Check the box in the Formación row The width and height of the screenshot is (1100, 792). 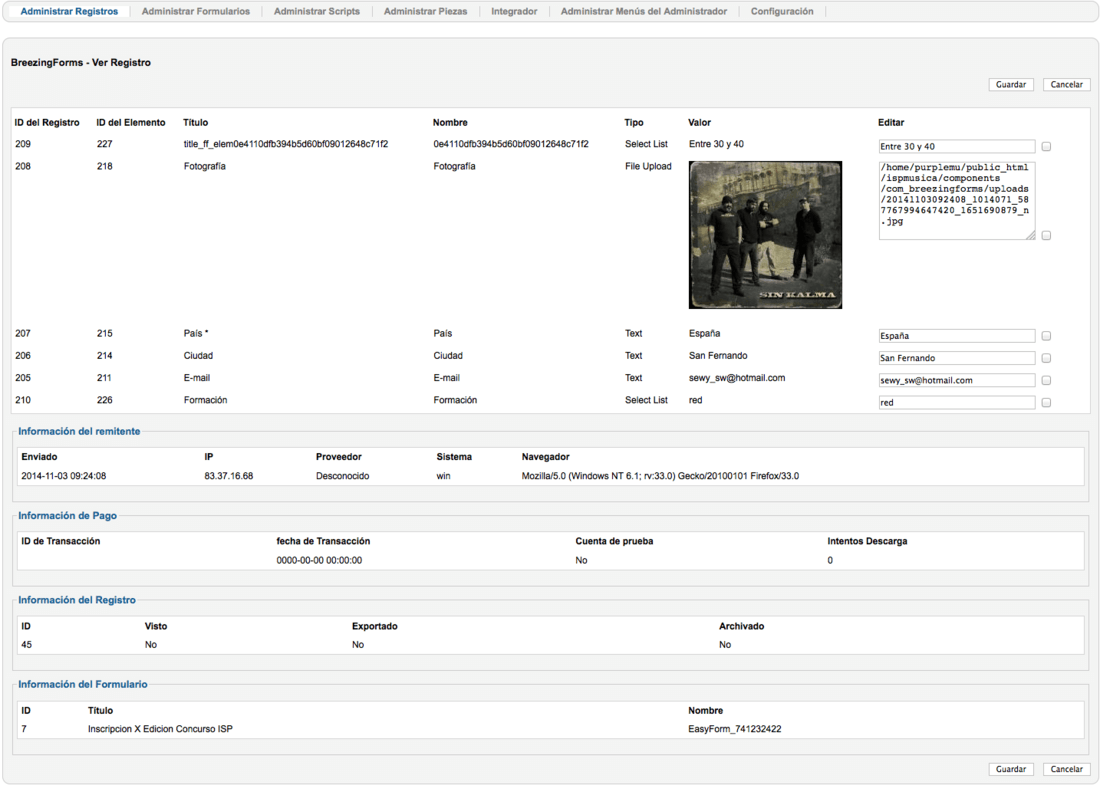pyautogui.click(x=1046, y=403)
